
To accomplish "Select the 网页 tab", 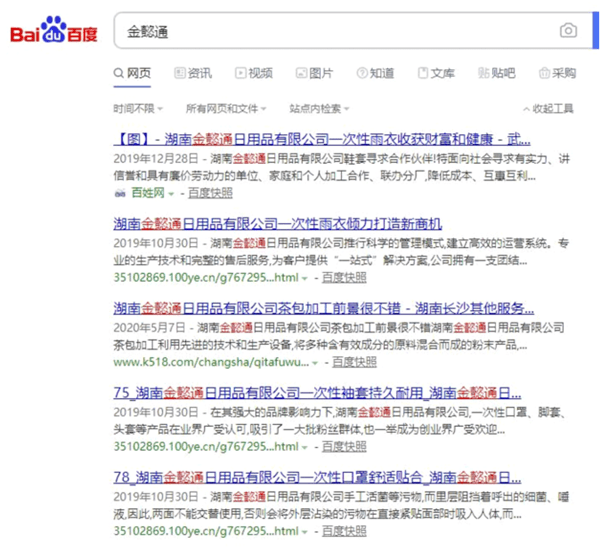I will (x=132, y=73).
